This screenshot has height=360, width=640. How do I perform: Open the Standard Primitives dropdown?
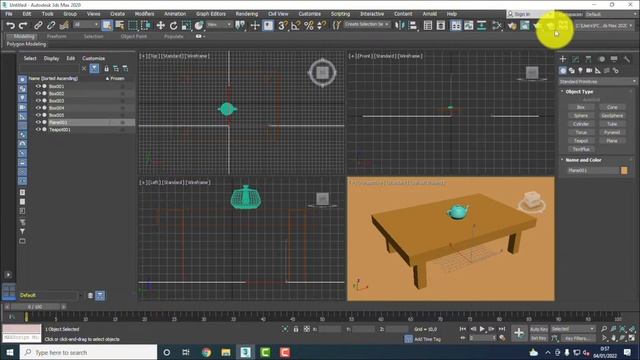click(x=597, y=82)
